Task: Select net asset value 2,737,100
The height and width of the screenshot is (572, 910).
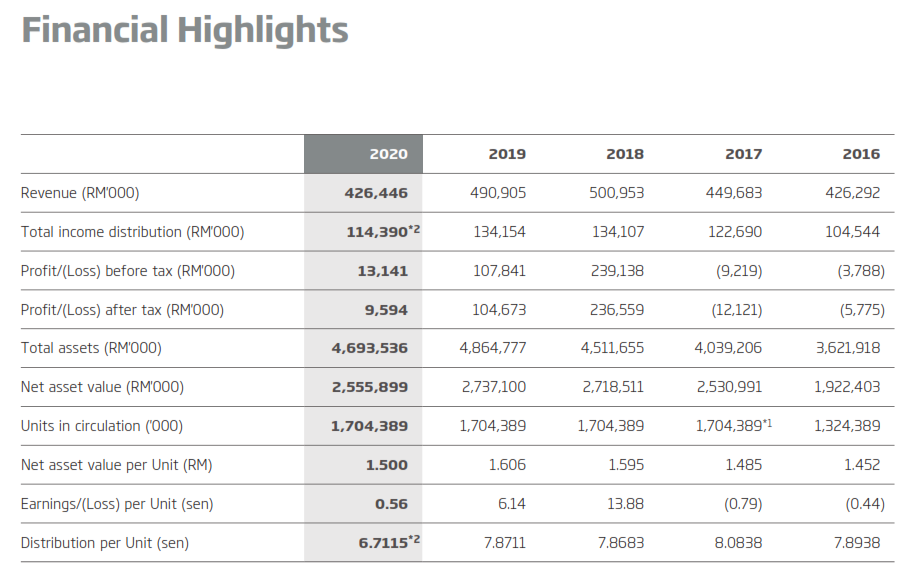Action: [x=494, y=387]
